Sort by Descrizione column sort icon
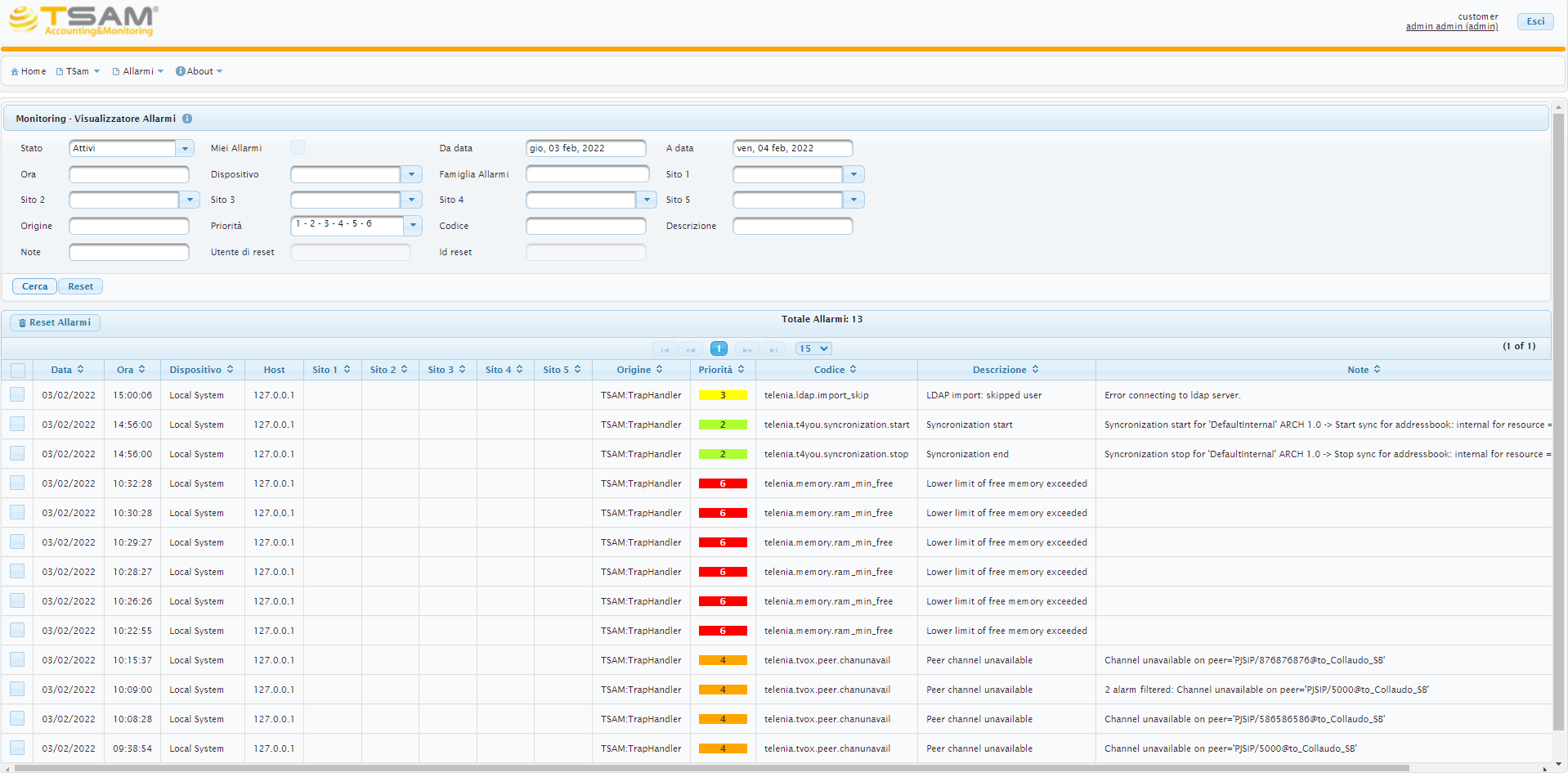The height and width of the screenshot is (773, 1568). coord(1035,370)
